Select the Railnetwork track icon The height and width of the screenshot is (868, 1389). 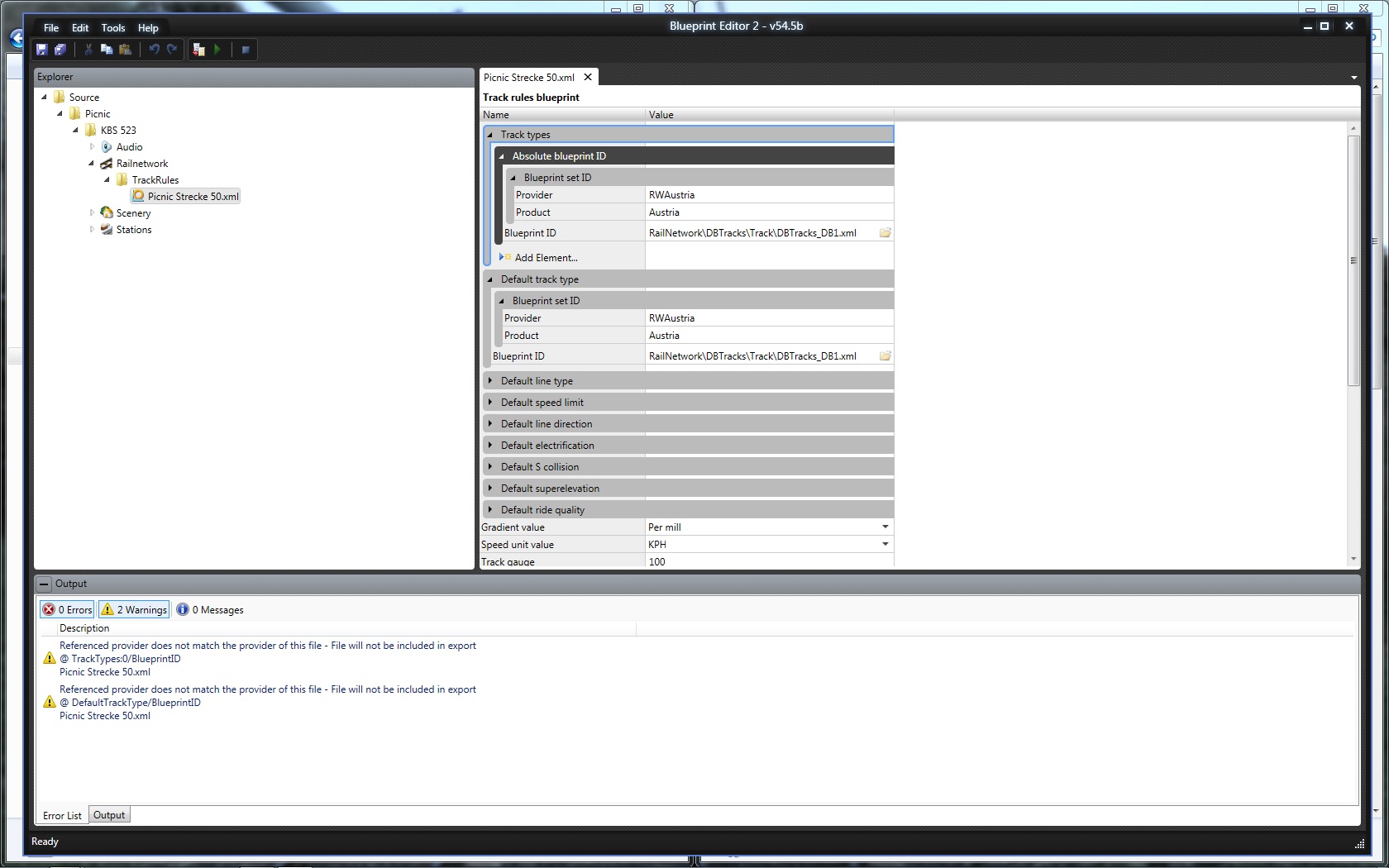click(107, 163)
